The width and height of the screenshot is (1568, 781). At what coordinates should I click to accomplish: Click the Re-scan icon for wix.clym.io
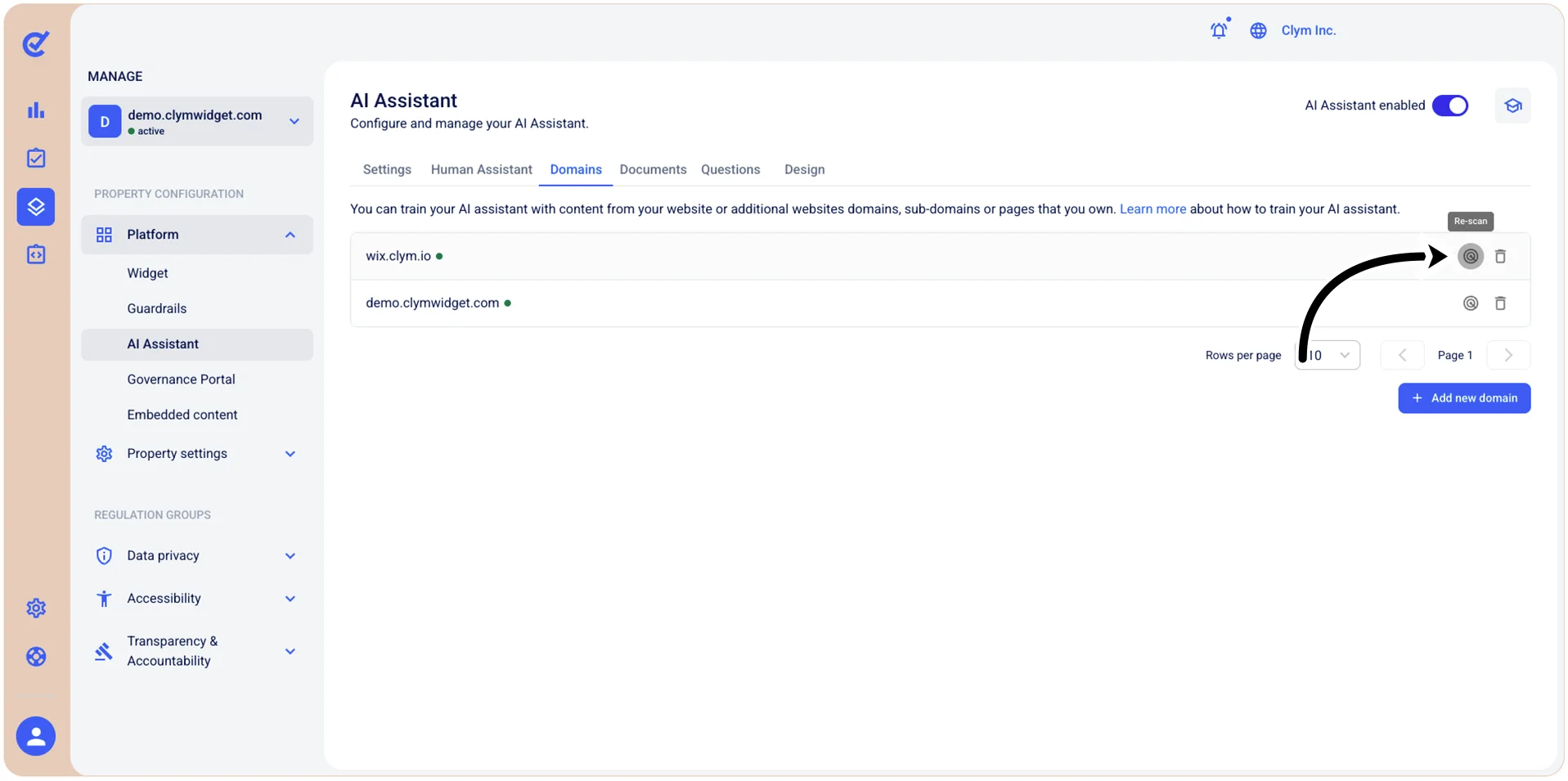(1470, 256)
